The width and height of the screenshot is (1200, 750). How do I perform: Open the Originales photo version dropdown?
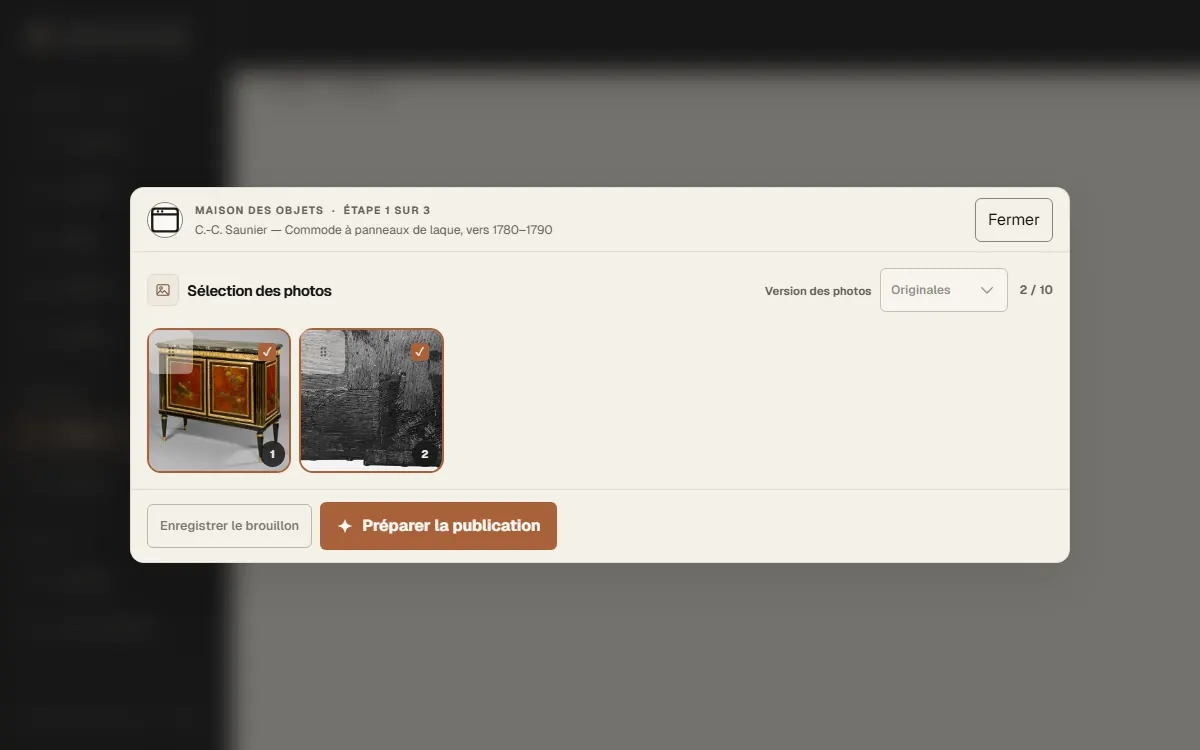pos(944,290)
